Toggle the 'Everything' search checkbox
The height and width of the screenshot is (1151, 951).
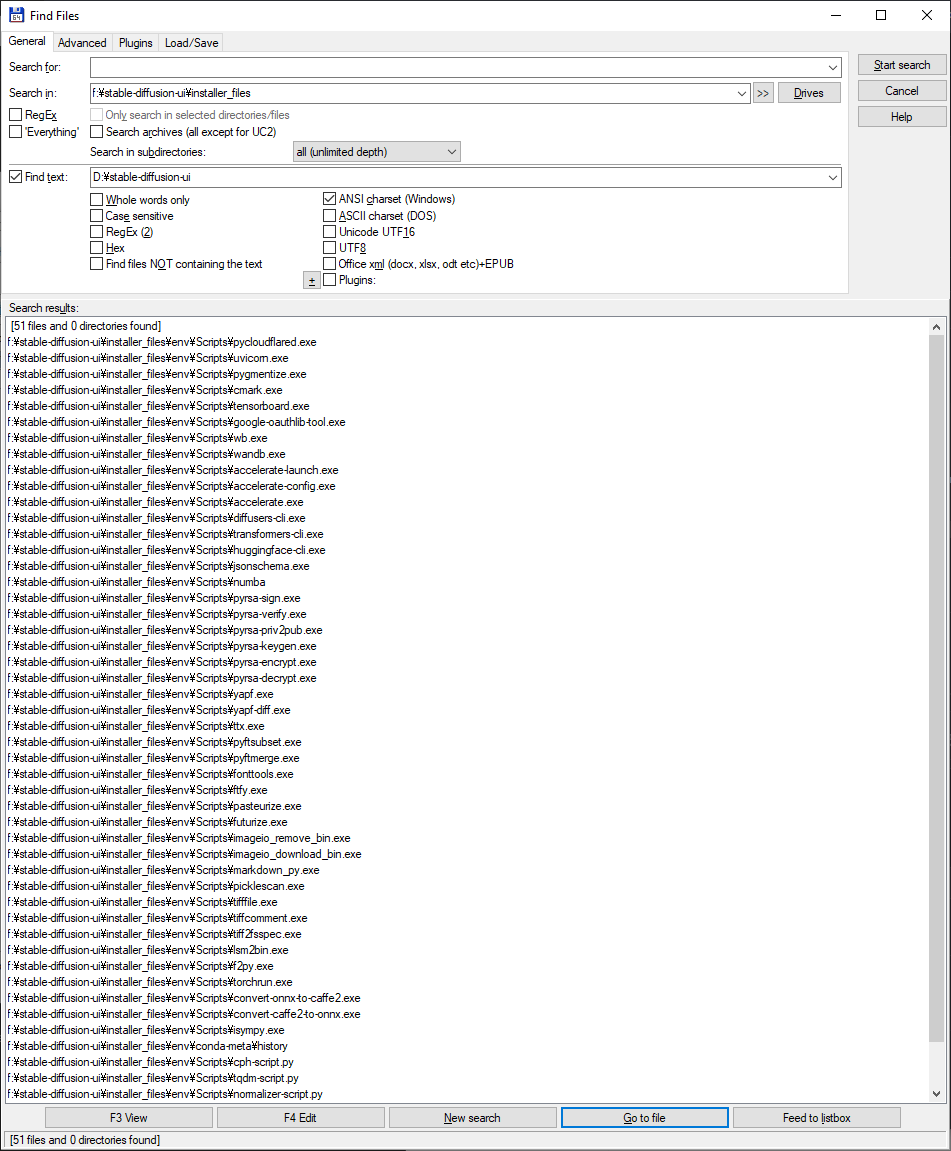[x=15, y=131]
